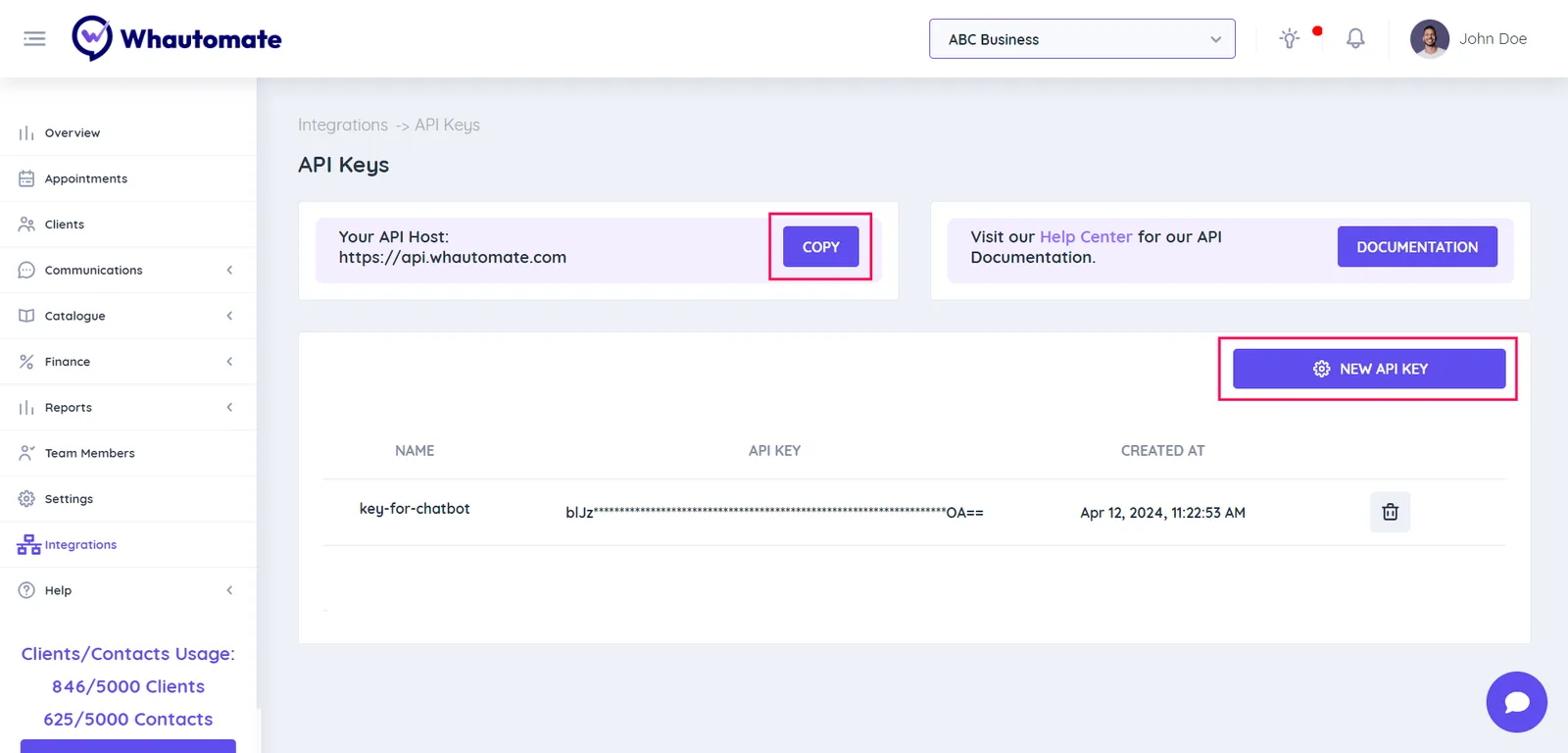The width and height of the screenshot is (1568, 753).
Task: Create a New API Key
Action: 1369,369
